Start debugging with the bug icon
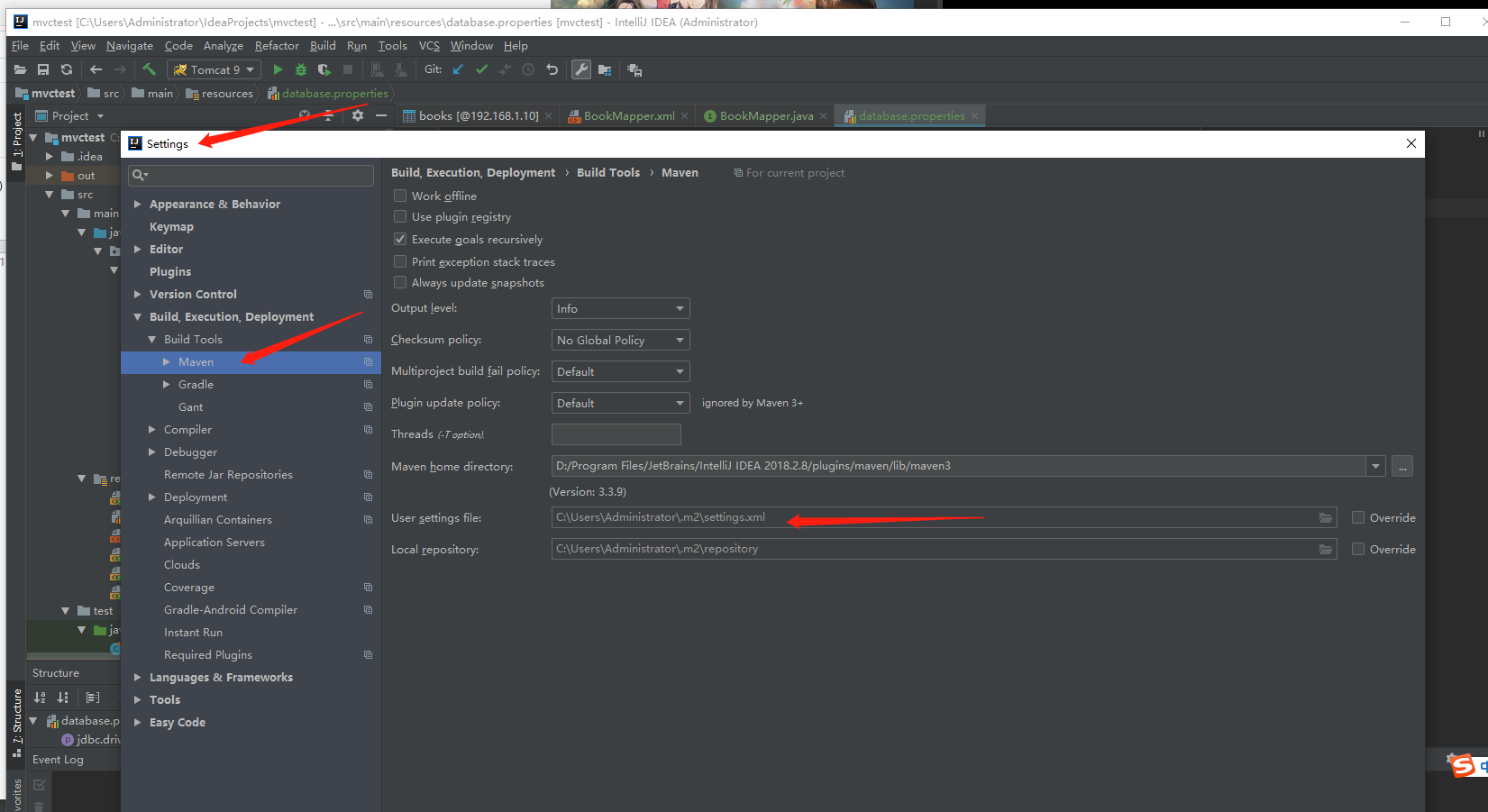 click(x=301, y=69)
